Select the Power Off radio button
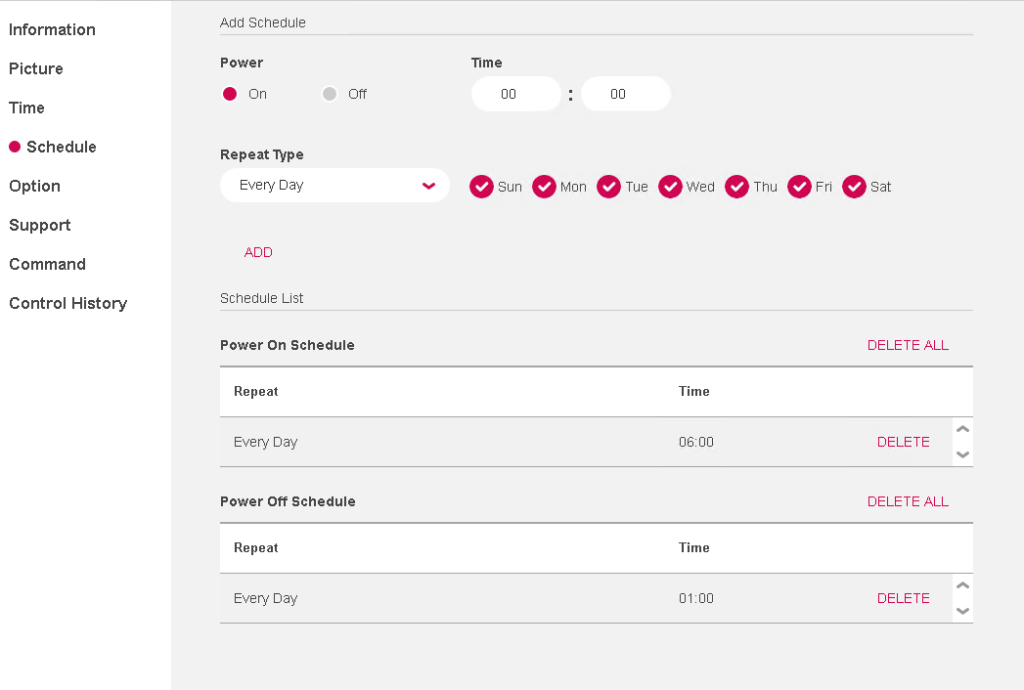Viewport: 1024px width, 690px height. [330, 93]
